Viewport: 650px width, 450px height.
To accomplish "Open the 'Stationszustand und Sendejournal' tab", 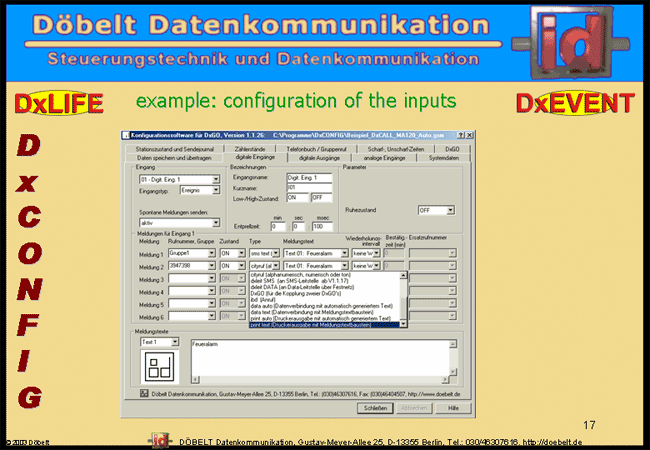I will [x=175, y=149].
